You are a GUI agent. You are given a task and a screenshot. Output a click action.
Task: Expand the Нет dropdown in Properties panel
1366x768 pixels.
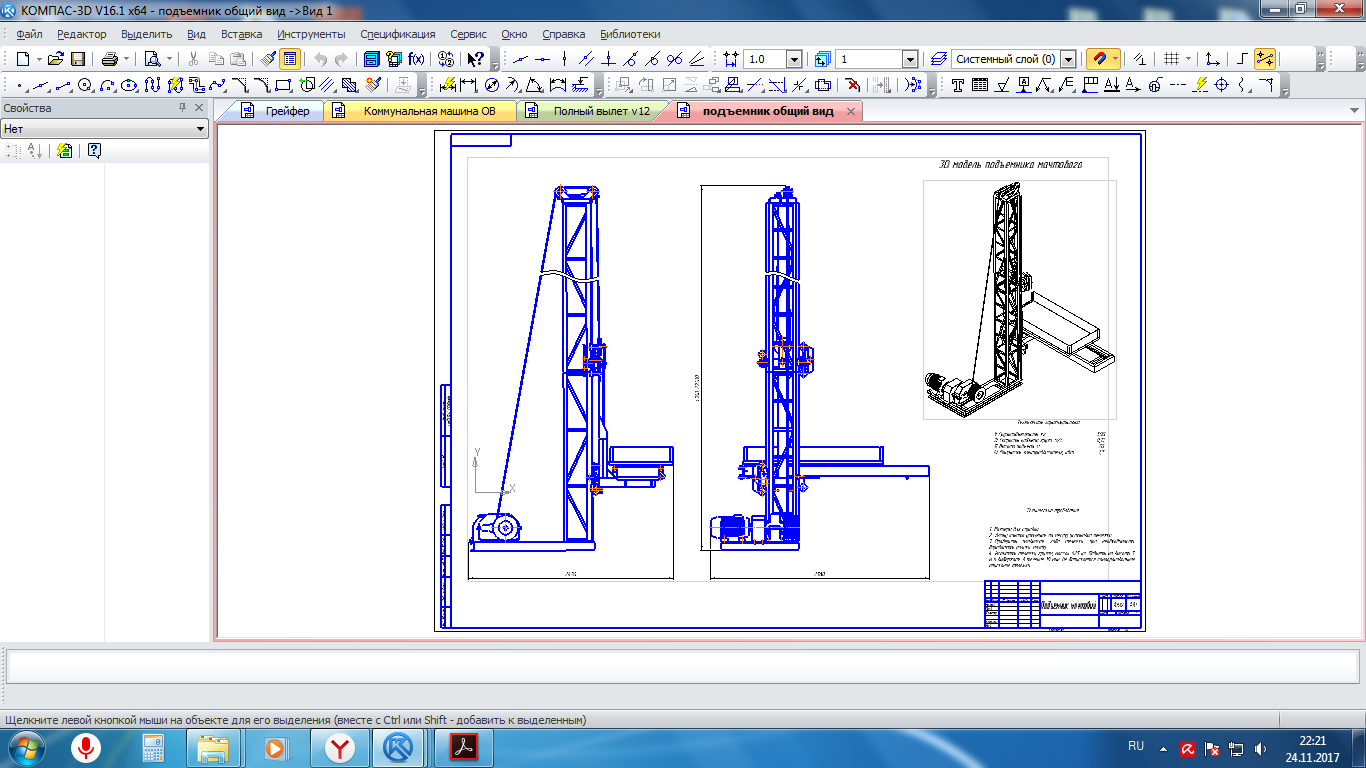click(x=200, y=129)
